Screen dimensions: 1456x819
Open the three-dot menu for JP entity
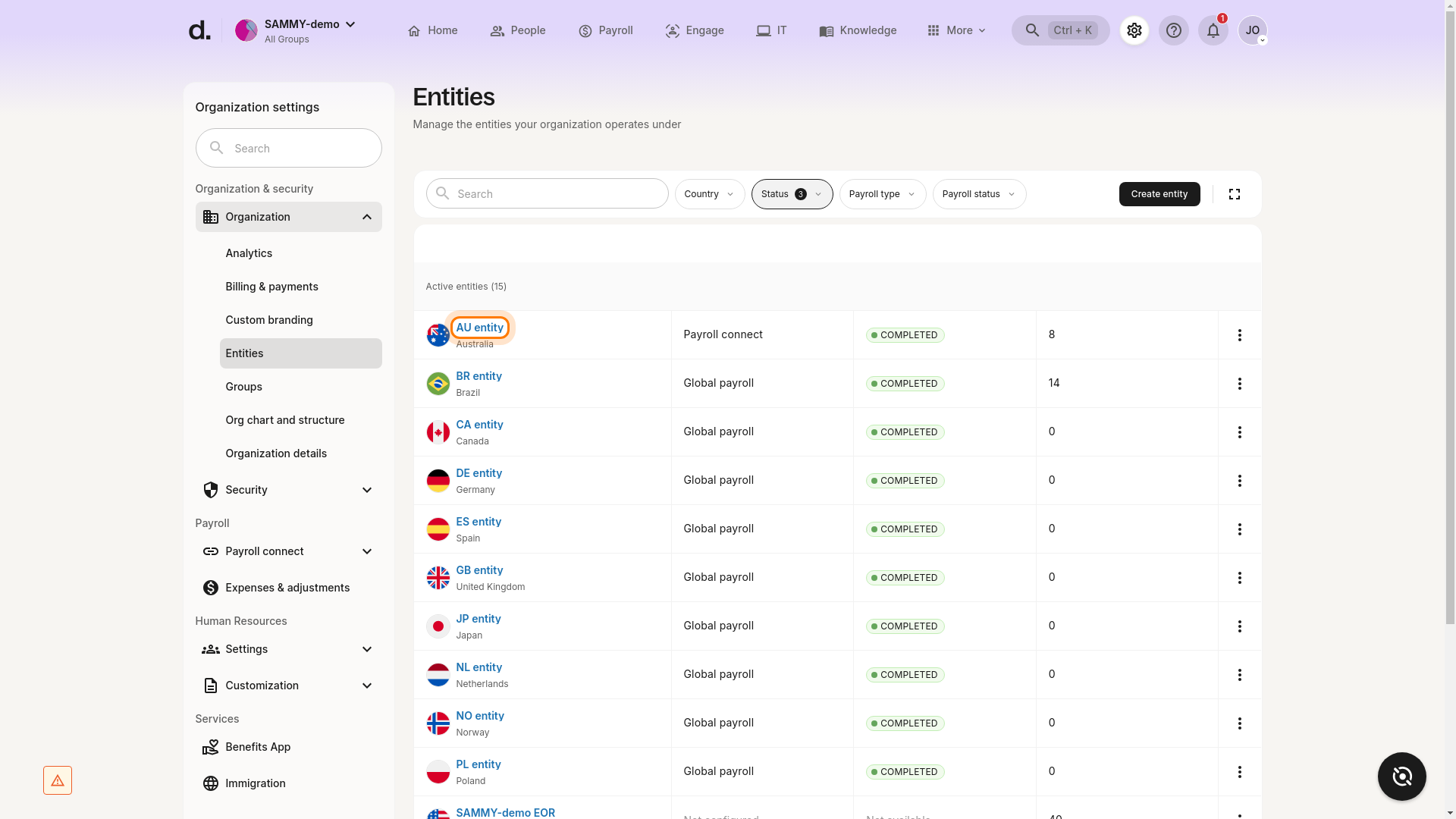(x=1240, y=626)
